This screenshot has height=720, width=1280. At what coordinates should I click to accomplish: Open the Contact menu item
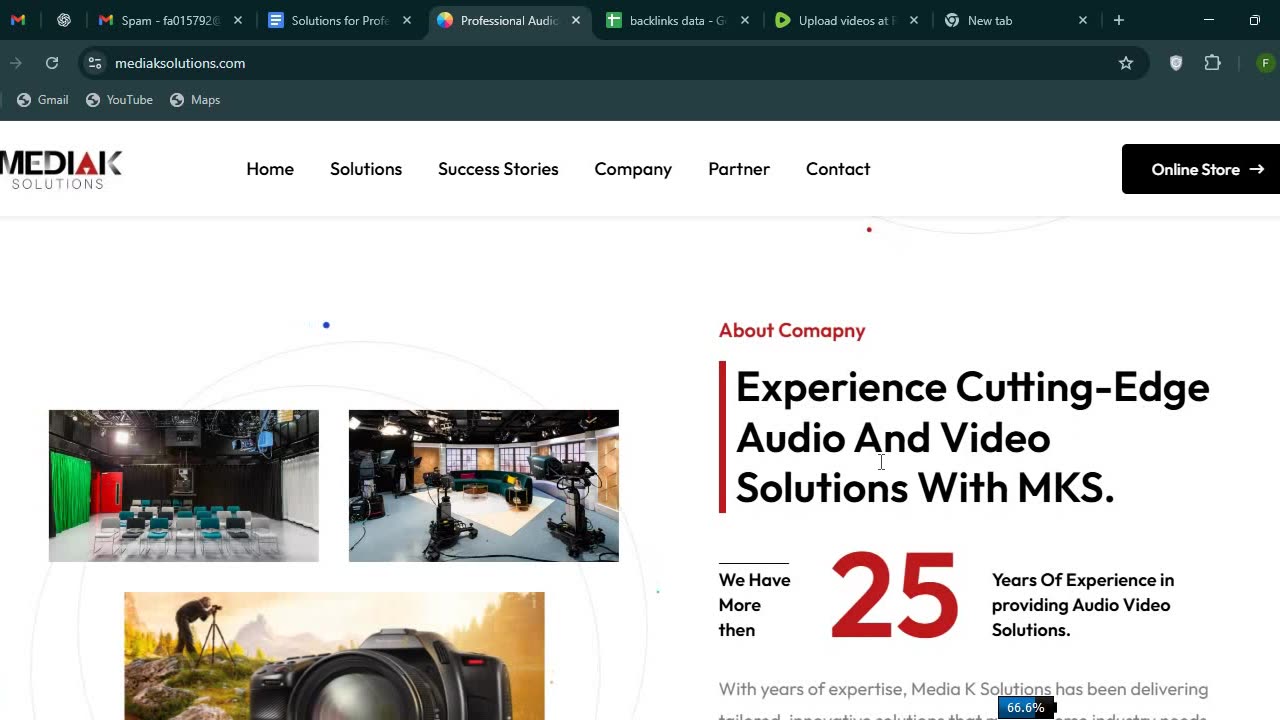(838, 169)
